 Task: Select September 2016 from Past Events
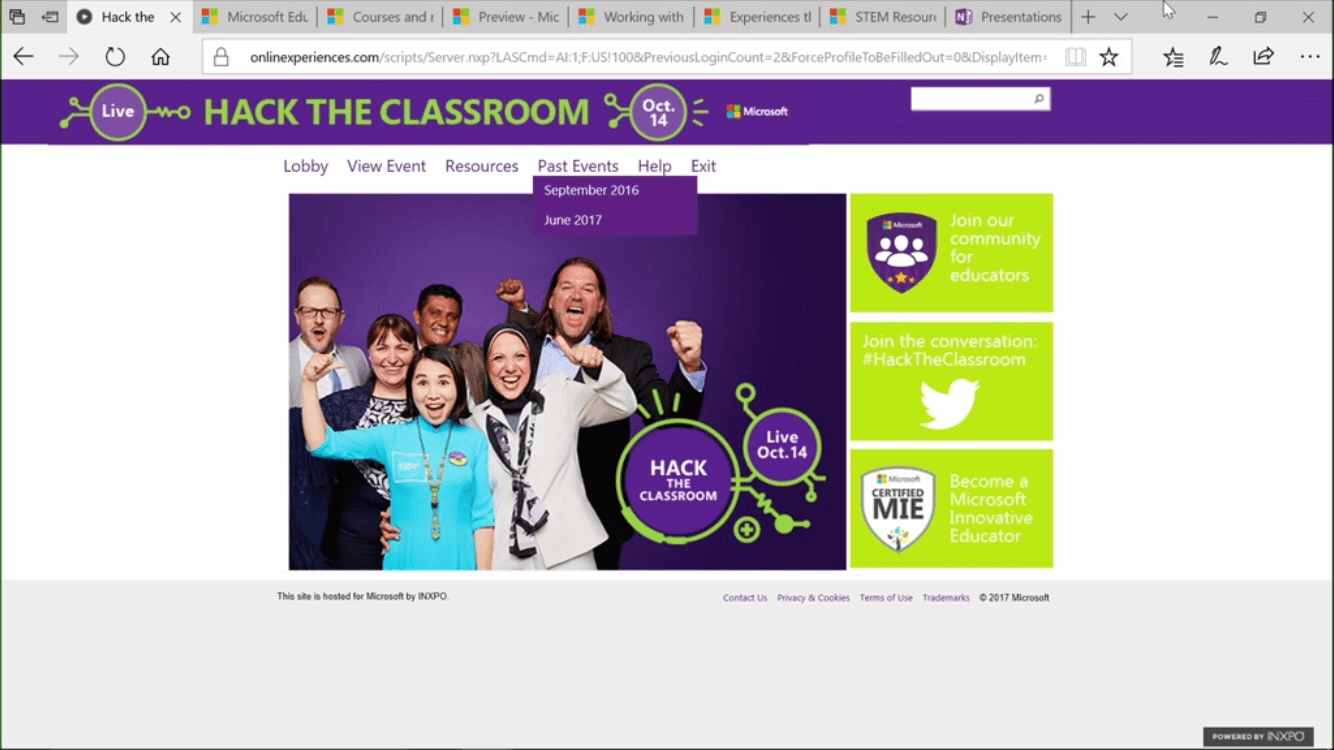(591, 190)
